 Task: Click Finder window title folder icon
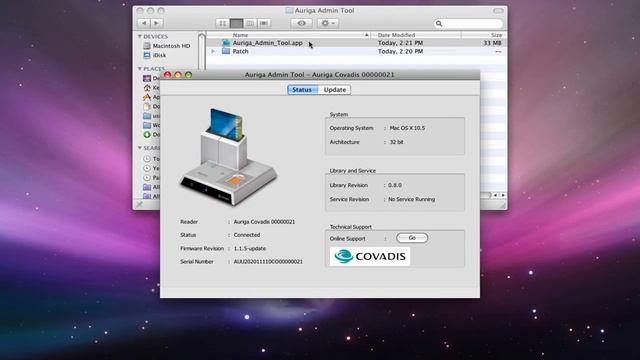(289, 11)
